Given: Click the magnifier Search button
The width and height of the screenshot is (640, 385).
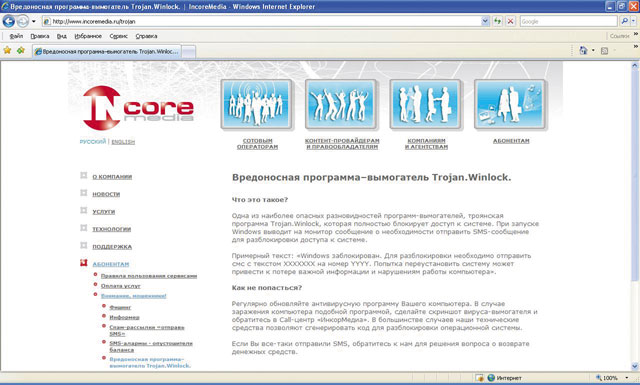Looking at the screenshot, I should pyautogui.click(x=624, y=21).
